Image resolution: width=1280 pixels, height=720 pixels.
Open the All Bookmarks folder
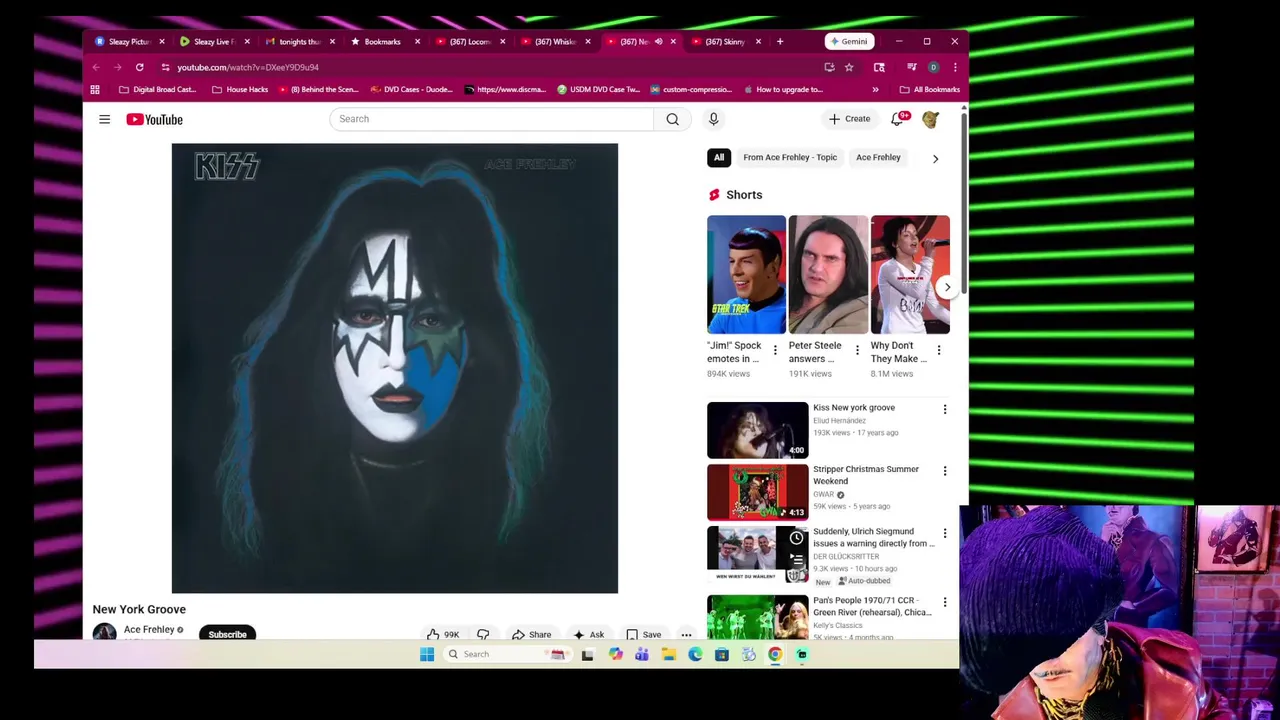(930, 89)
